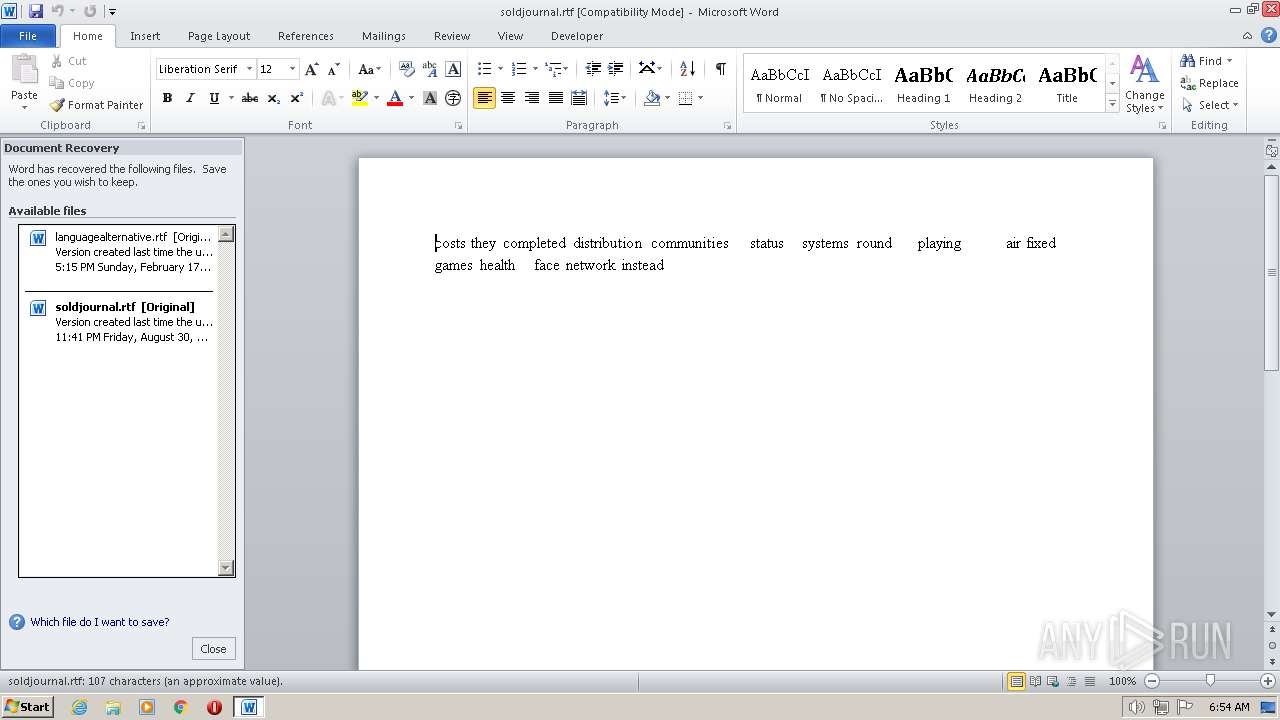The width and height of the screenshot is (1280, 720).
Task: Click Print Layout view icon in status bar
Action: click(x=1016, y=681)
